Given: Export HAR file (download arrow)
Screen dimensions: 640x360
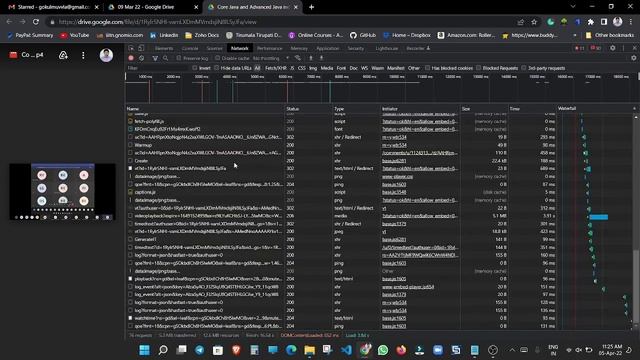Looking at the screenshot, I should [321, 58].
